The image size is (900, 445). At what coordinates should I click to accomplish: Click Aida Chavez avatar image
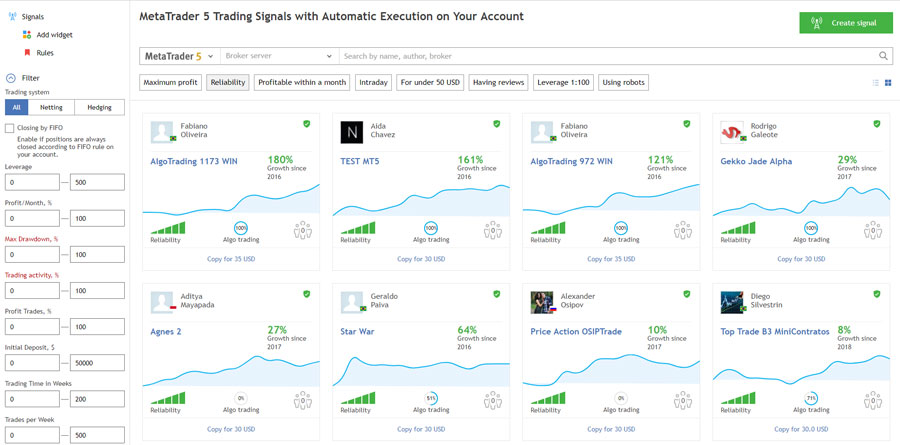352,131
